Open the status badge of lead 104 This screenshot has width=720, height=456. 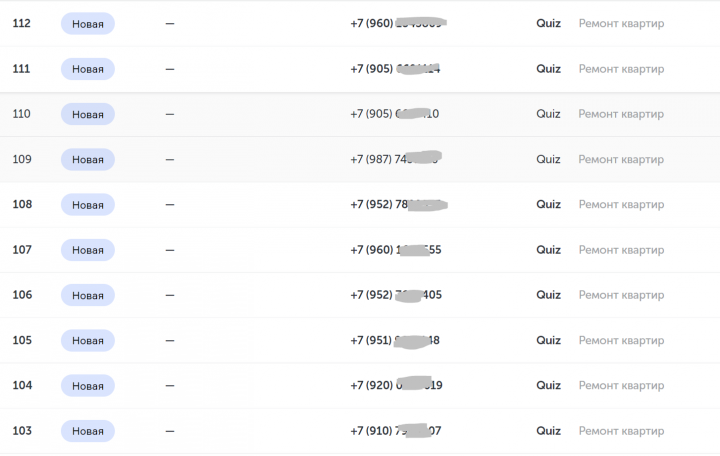[x=88, y=386]
